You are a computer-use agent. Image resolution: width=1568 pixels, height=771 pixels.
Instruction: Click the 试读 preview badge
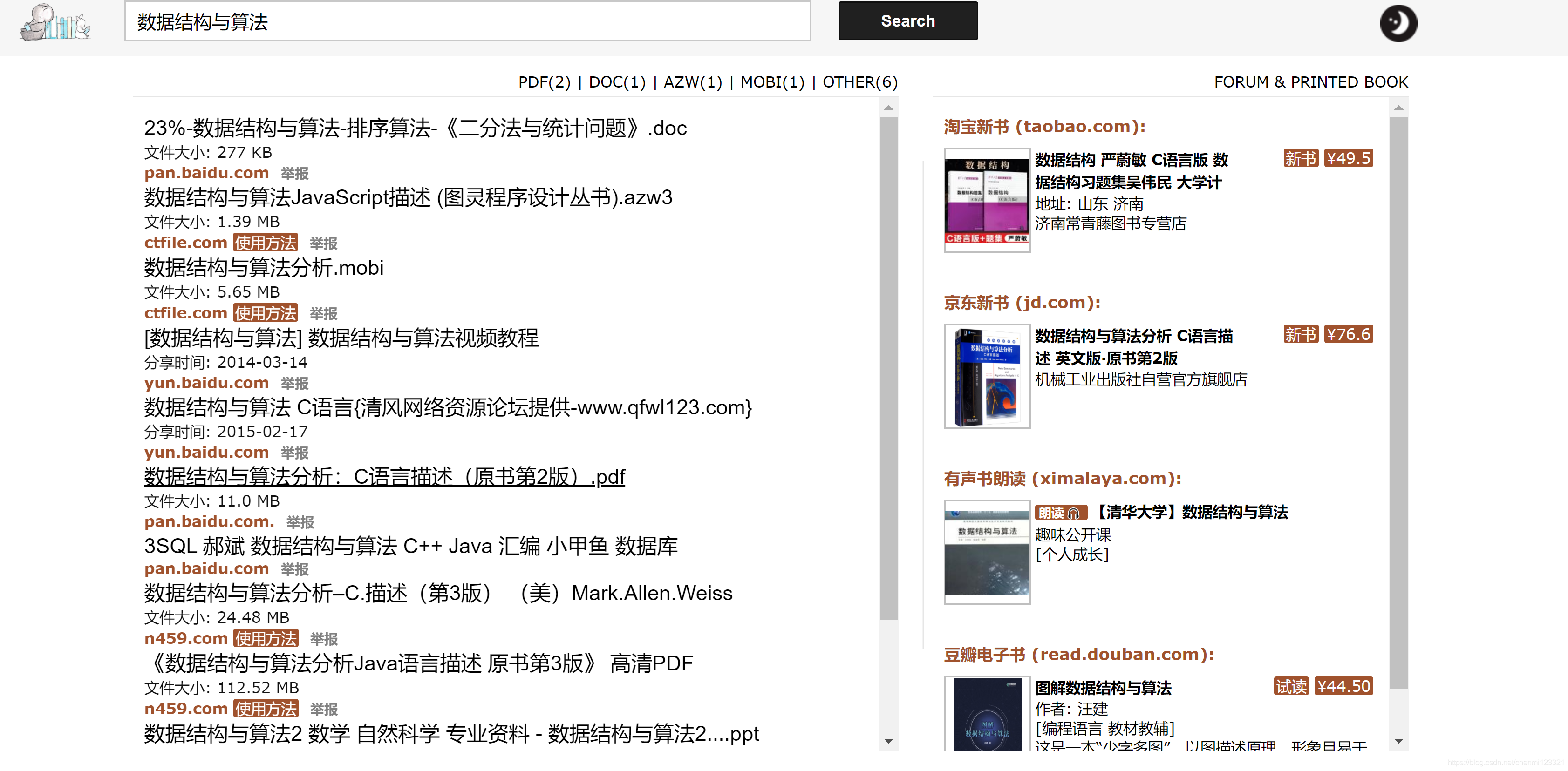point(1291,686)
